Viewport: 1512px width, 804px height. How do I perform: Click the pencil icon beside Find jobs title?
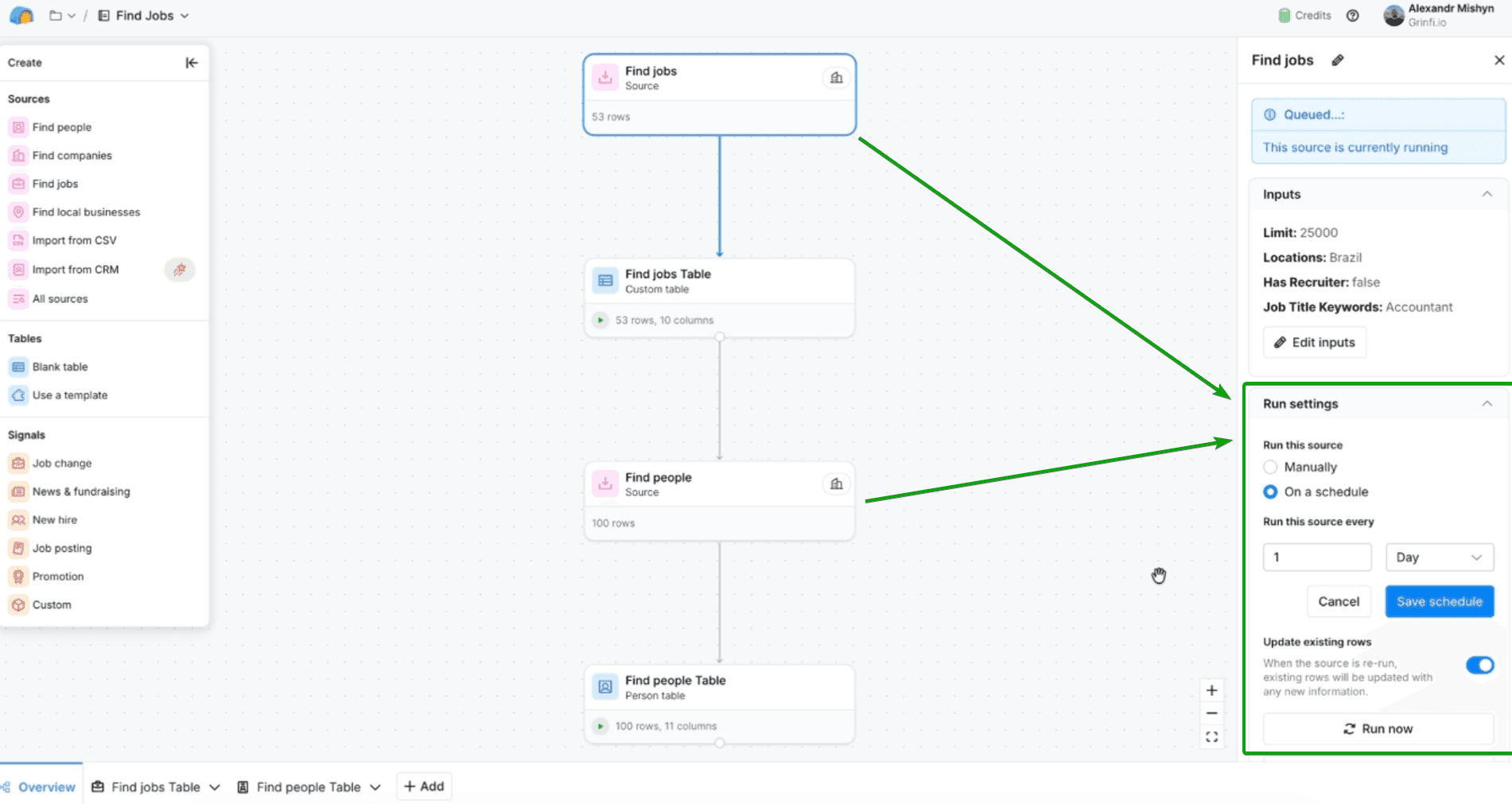[1338, 60]
